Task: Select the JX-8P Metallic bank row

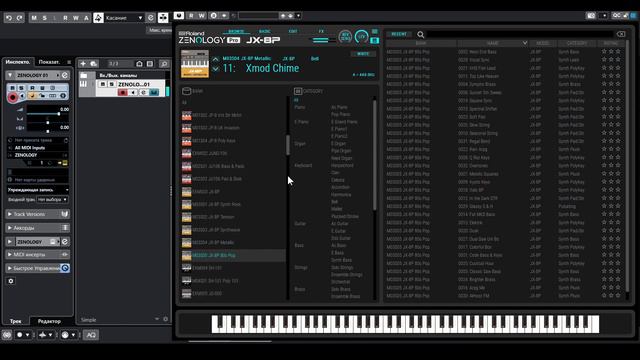Action: pyautogui.click(x=233, y=242)
